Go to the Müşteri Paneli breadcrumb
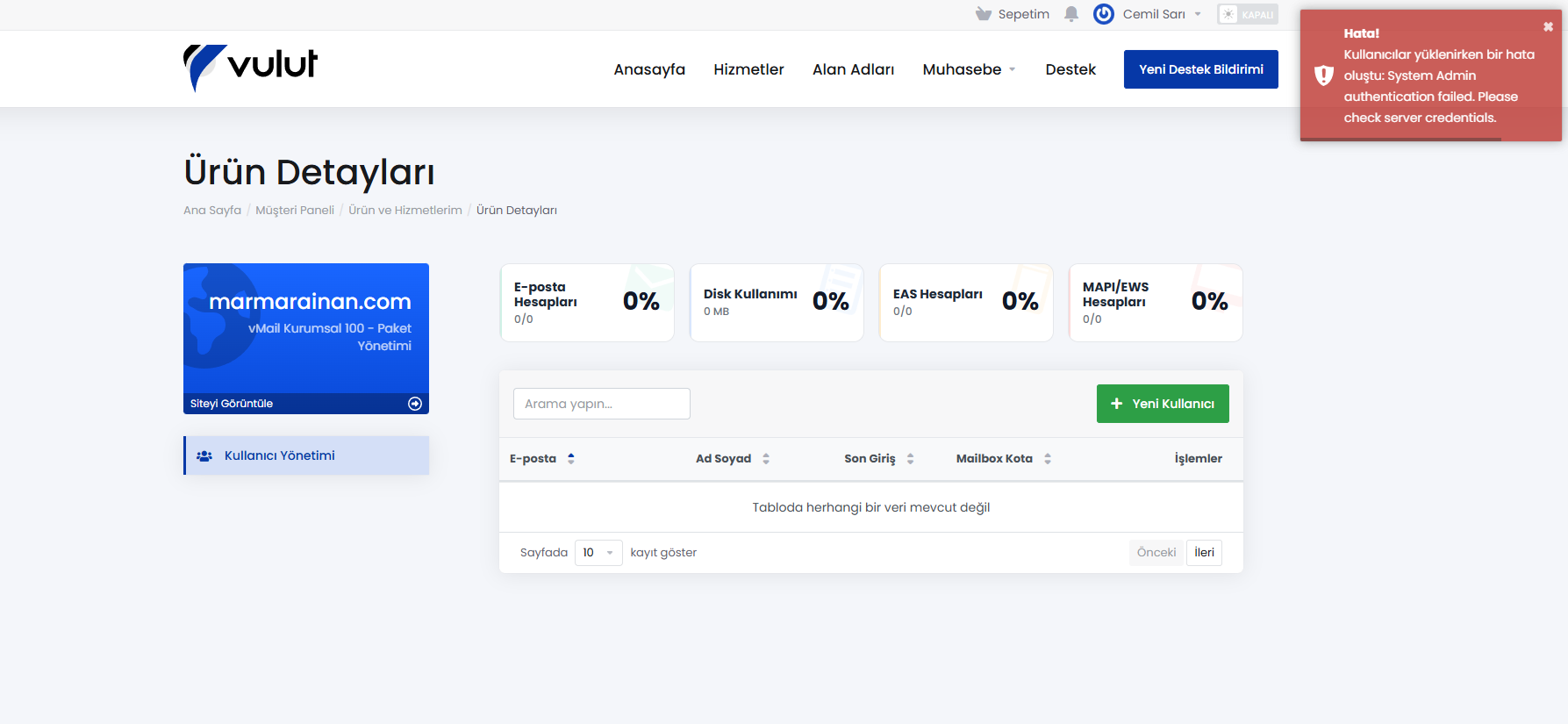The image size is (1568, 724). (x=295, y=211)
